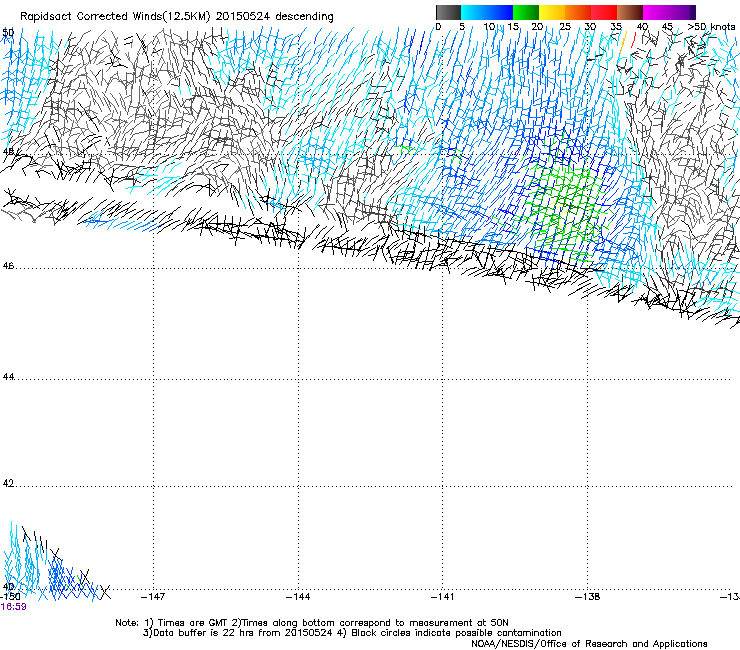Click the orange 25-30 knots legend swatch
Screen dimensions: 740x650
click(x=578, y=12)
